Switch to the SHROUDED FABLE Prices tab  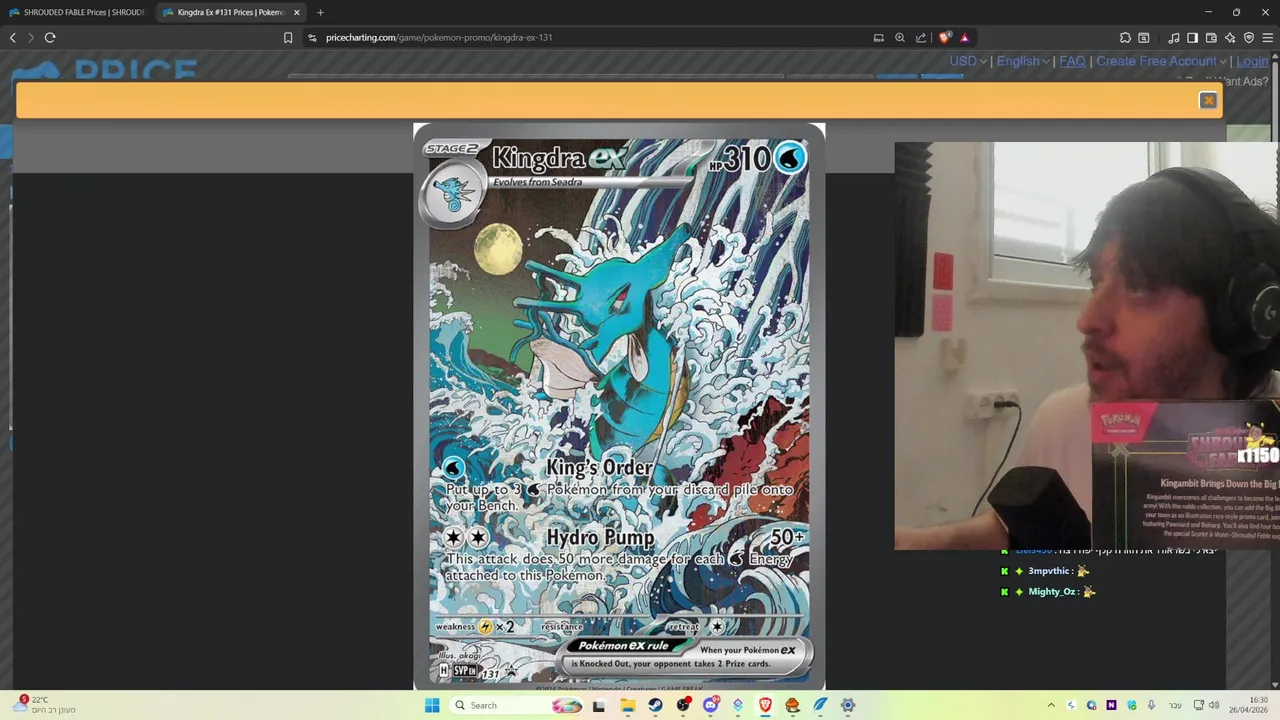pos(78,12)
